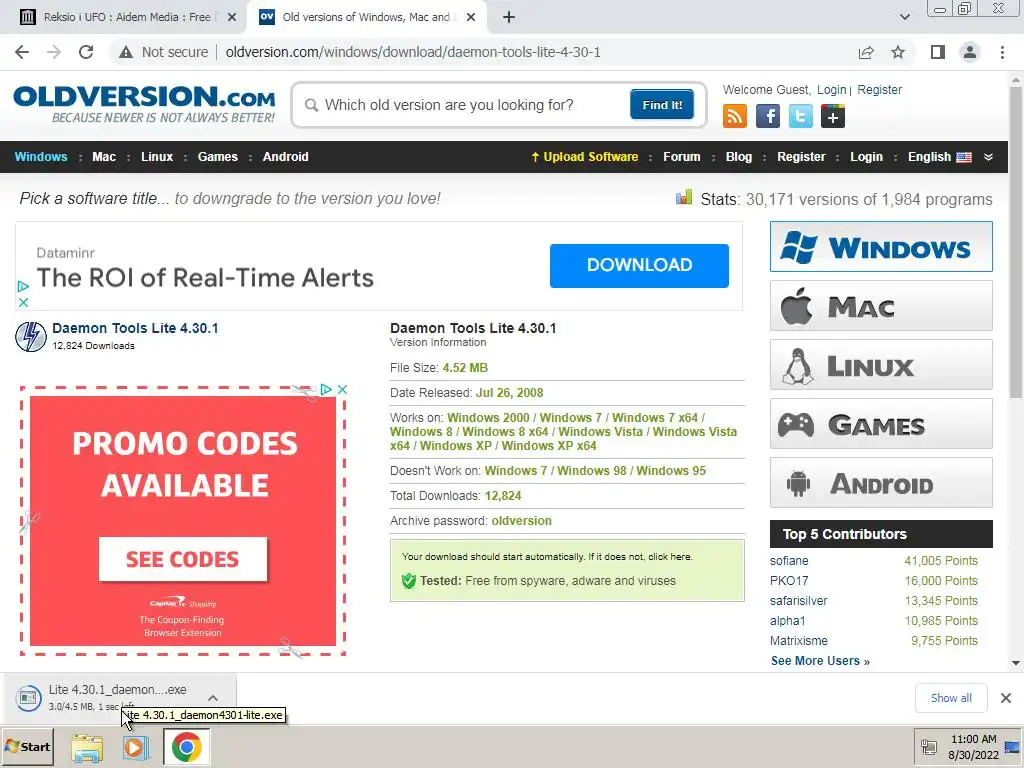Viewport: 1024px width, 768px height.
Task: Open Chrome three-dot menu
Action: [x=1002, y=52]
